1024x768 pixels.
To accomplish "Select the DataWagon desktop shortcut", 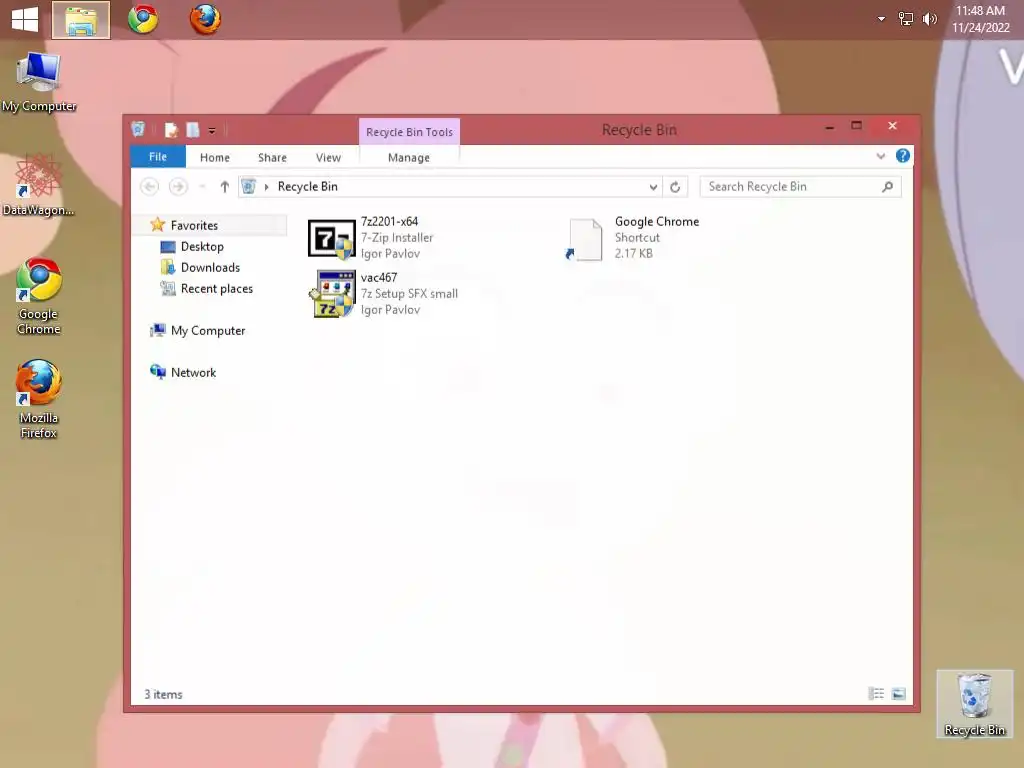I will point(39,185).
